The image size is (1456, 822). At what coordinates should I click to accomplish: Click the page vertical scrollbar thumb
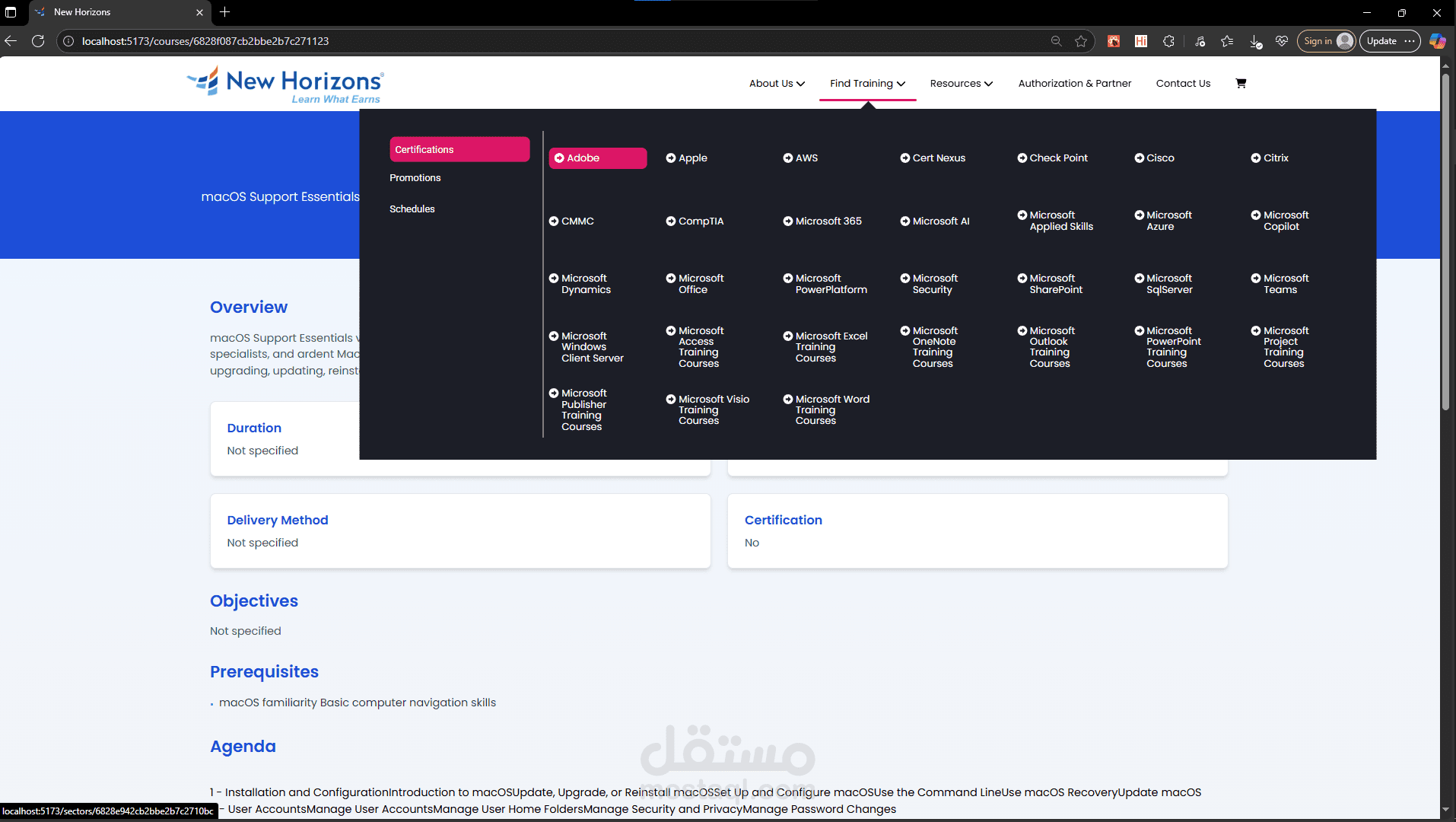tap(1445, 241)
